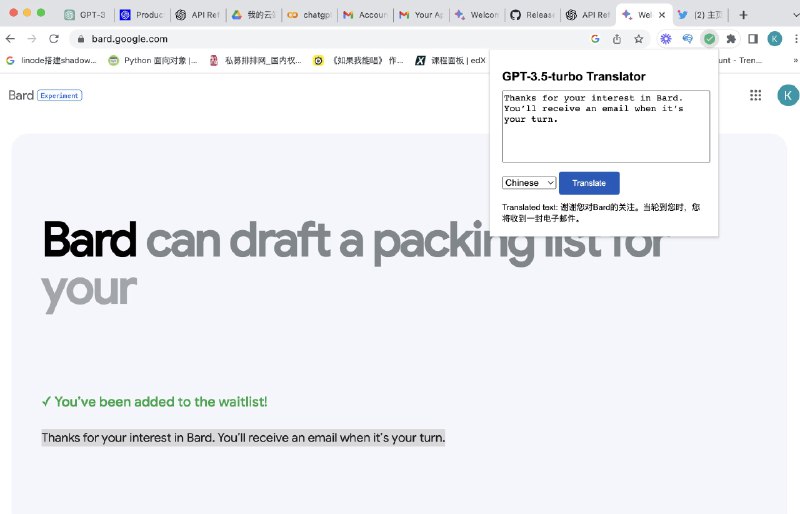The image size is (800, 514).
Task: Switch to the chatgpt tab
Action: point(309,15)
